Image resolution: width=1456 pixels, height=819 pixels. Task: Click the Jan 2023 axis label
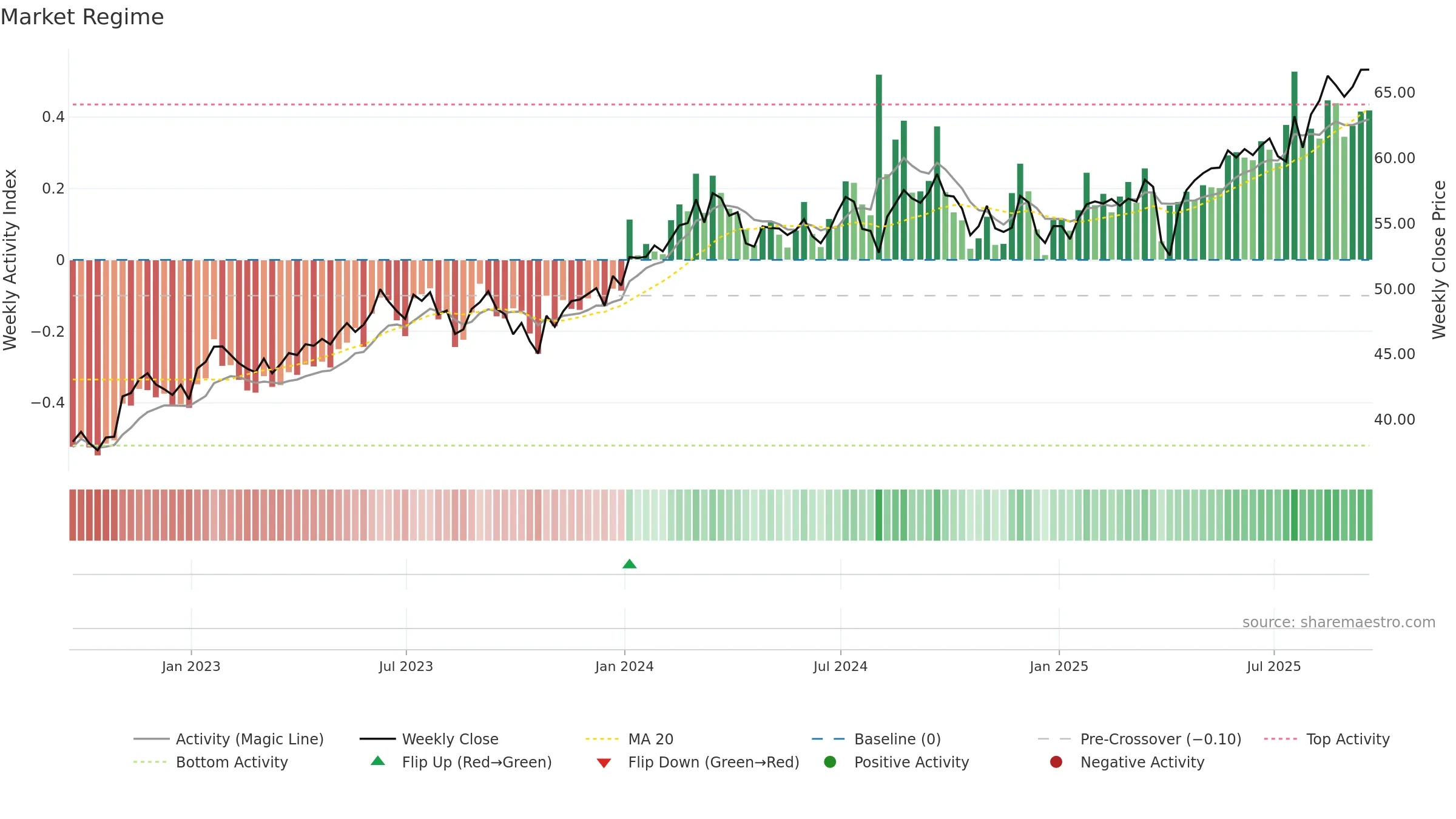[191, 666]
